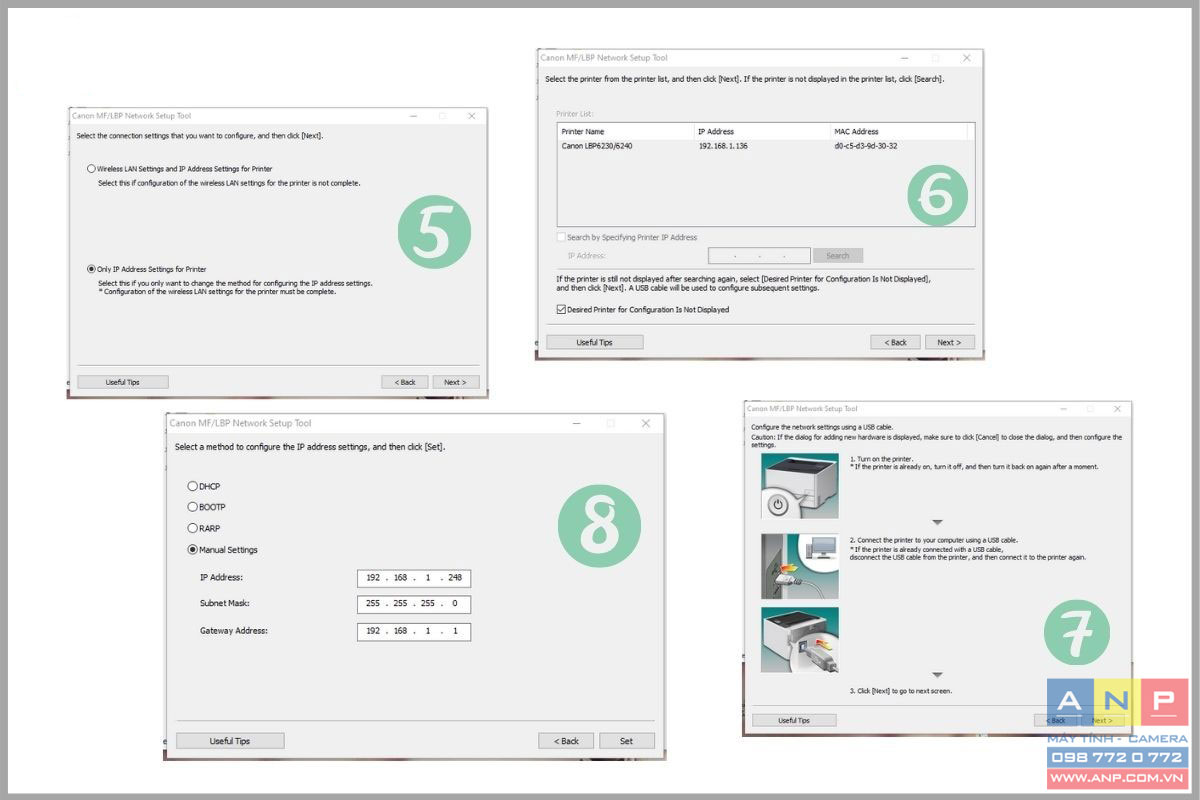The width and height of the screenshot is (1200, 800).
Task: Click the Subnet Mask field showing 255.255.255.0
Action: pyautogui.click(x=414, y=604)
